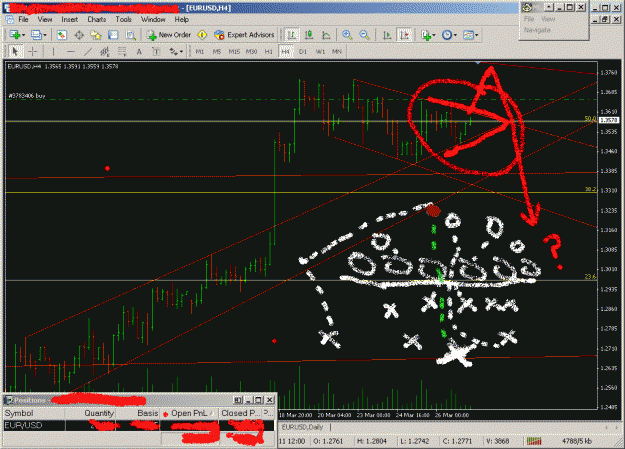Image resolution: width=625 pixels, height=449 pixels.
Task: Switch chart to Line Chart mode
Action: click(x=326, y=35)
